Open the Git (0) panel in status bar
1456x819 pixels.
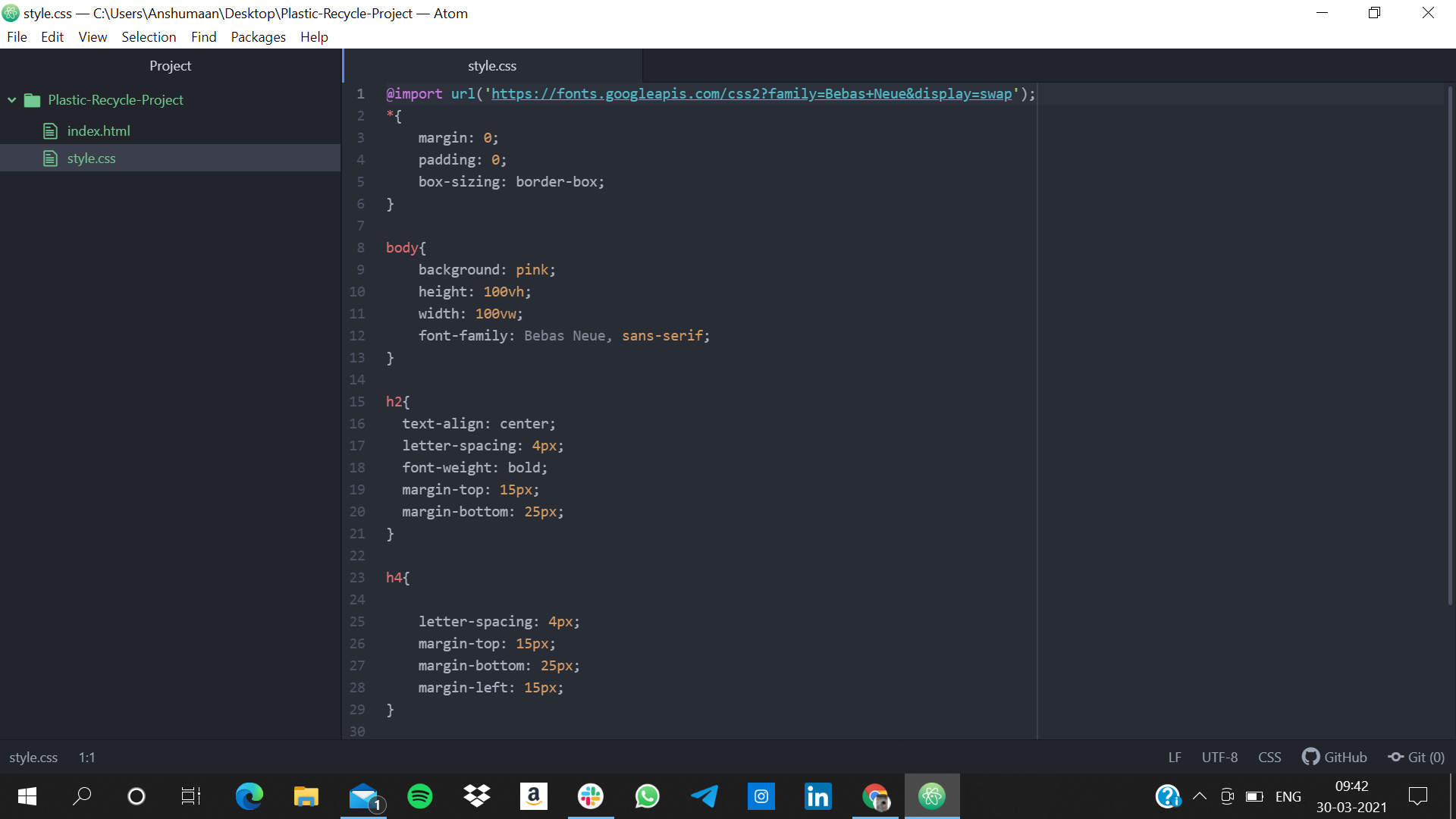pyautogui.click(x=1417, y=757)
